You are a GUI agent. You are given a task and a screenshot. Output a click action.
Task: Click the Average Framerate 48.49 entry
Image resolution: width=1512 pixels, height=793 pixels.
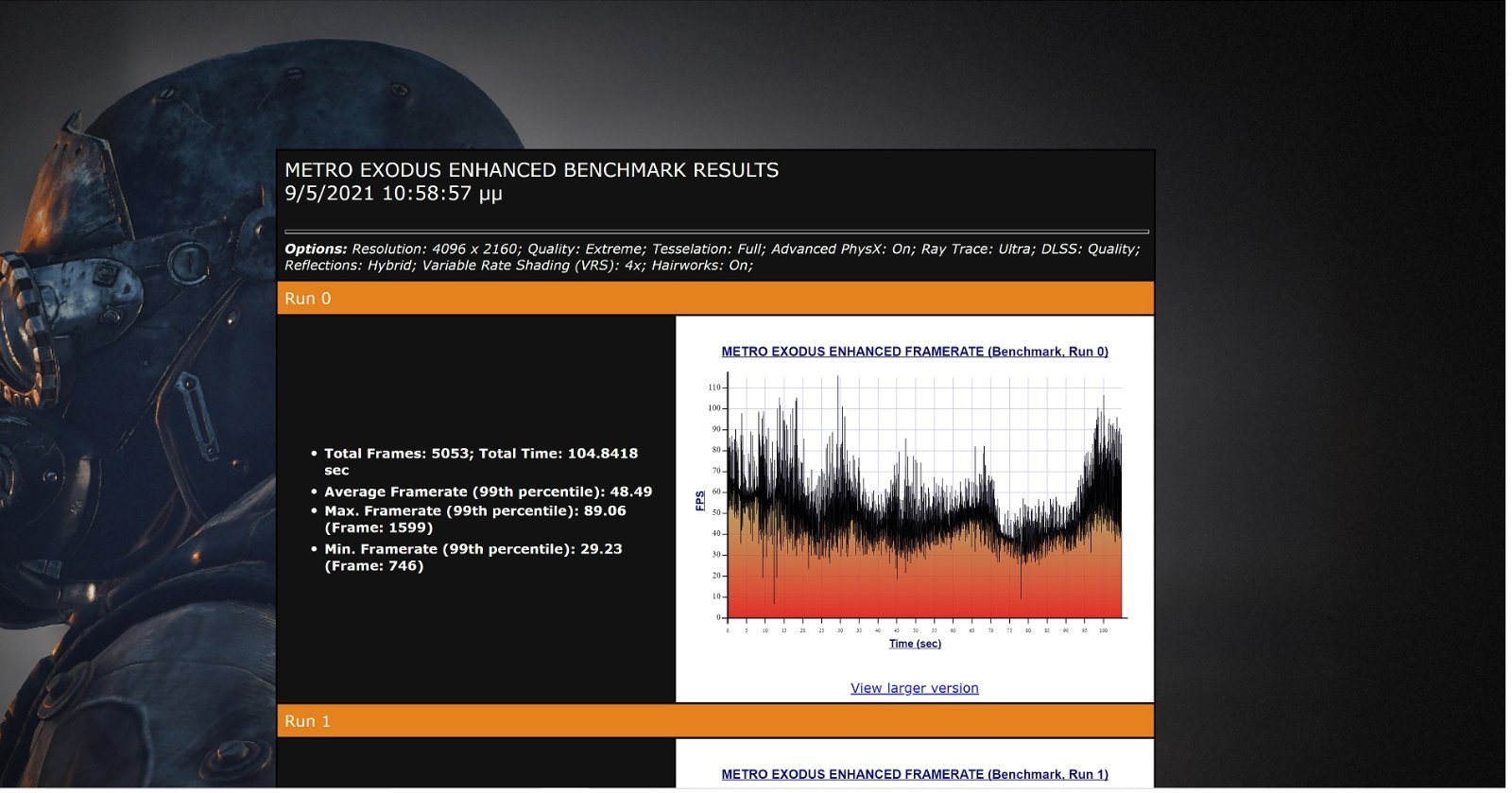tap(488, 491)
